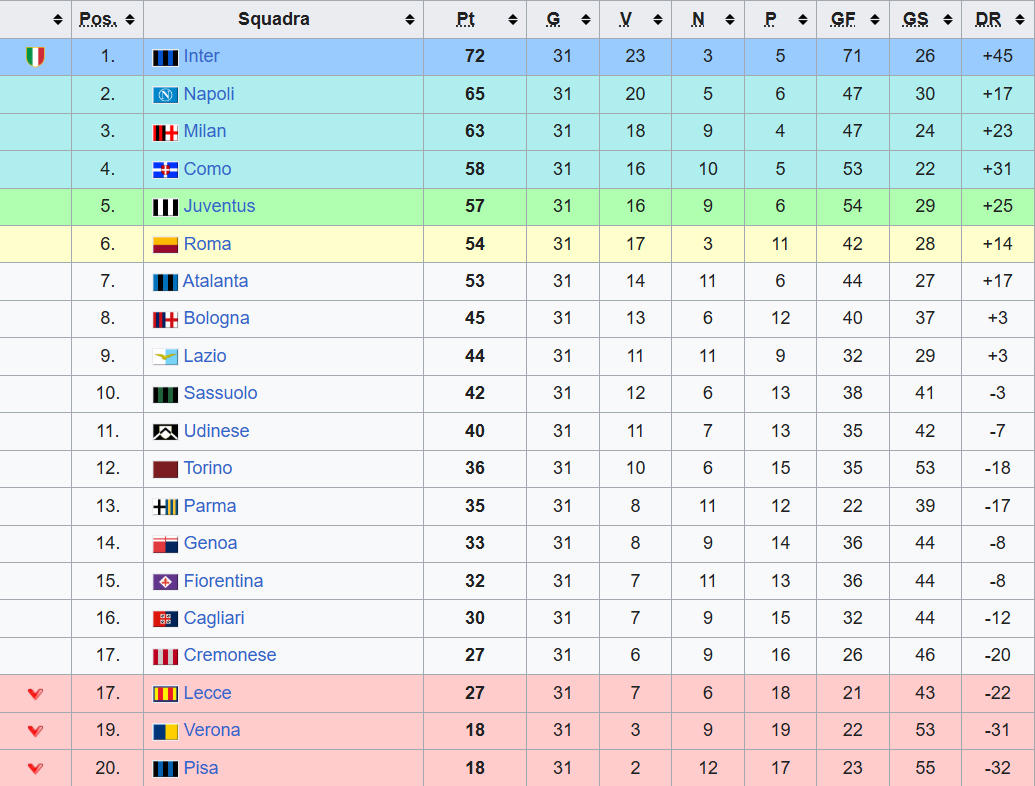Click the Cagliari flag icon
1035x786 pixels.
[x=165, y=619]
